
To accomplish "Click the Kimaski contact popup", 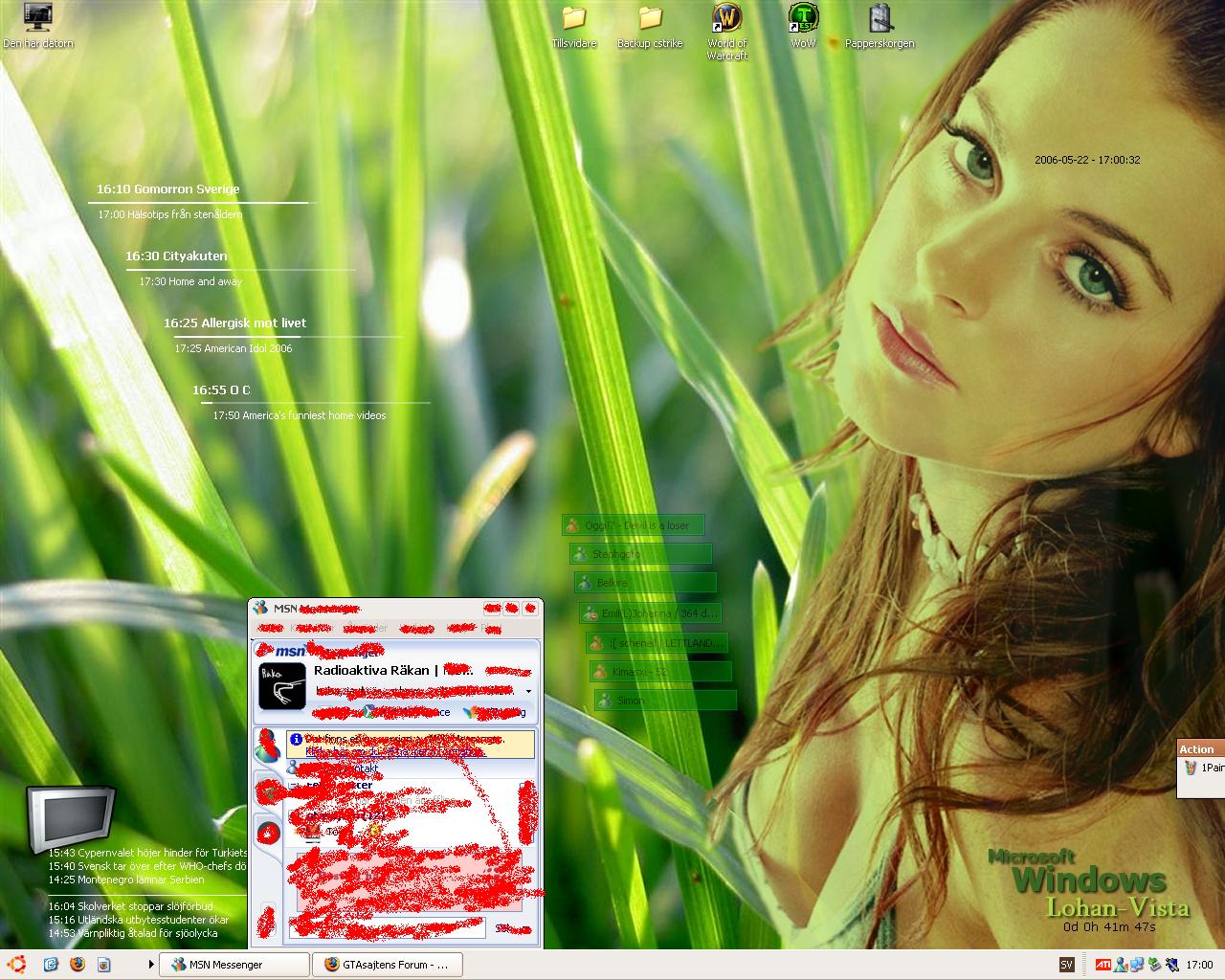I will [x=660, y=672].
